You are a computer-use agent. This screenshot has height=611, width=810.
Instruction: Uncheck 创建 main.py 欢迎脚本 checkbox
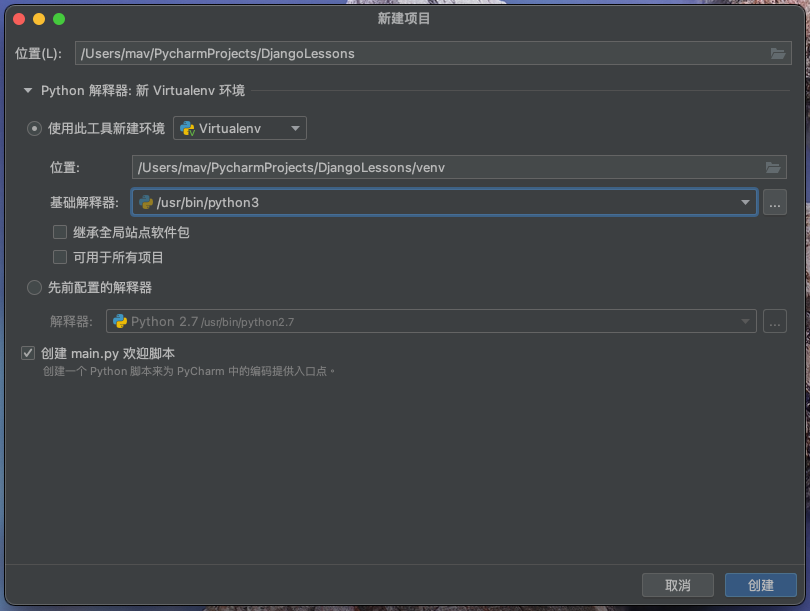(x=28, y=353)
